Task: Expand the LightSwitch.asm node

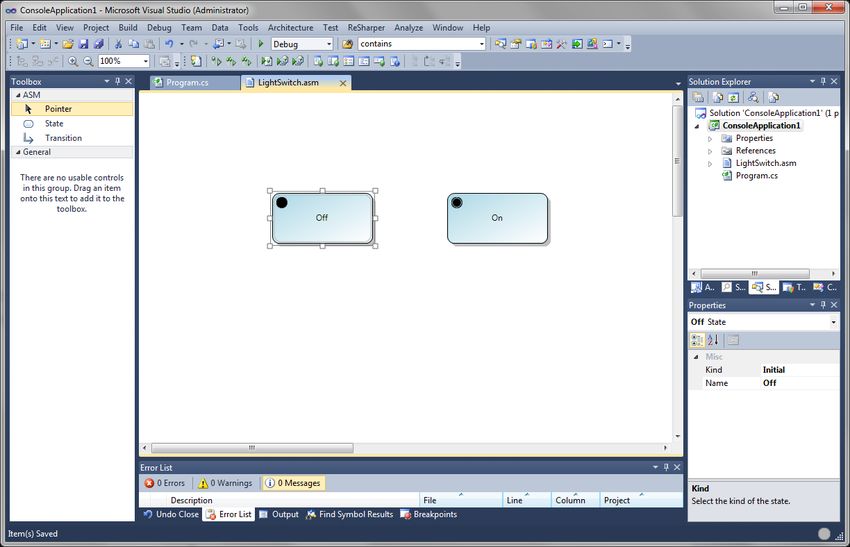Action: tap(710, 164)
